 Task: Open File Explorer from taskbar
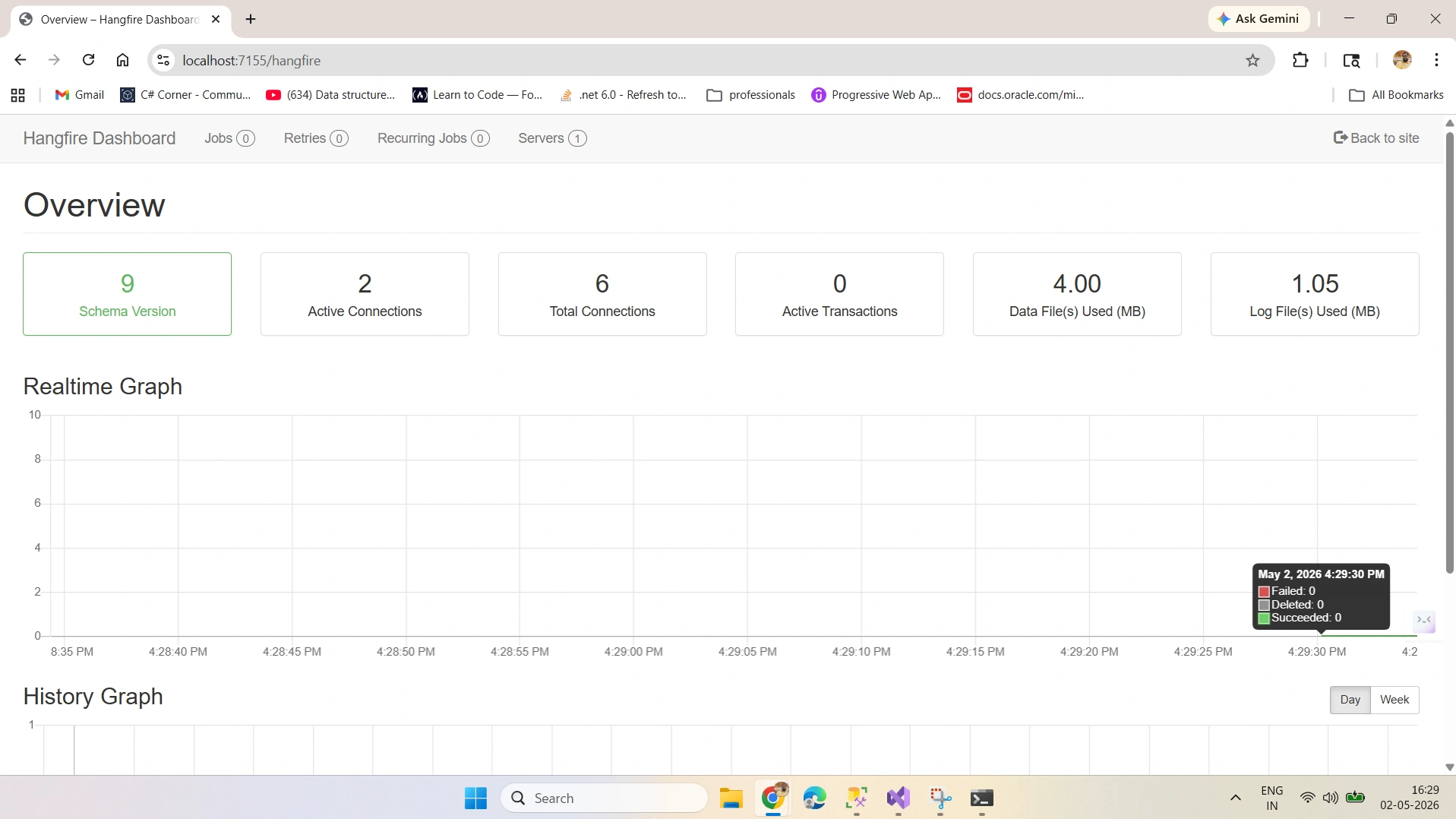click(731, 798)
